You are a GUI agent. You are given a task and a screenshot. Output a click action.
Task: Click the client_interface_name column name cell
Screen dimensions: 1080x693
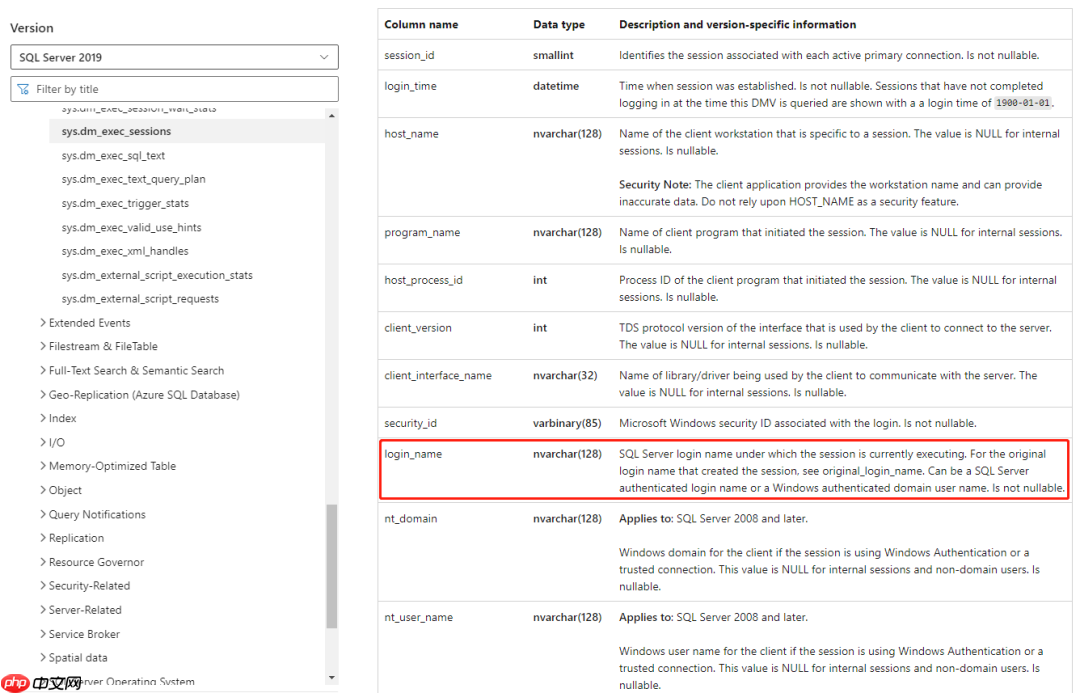click(x=438, y=375)
